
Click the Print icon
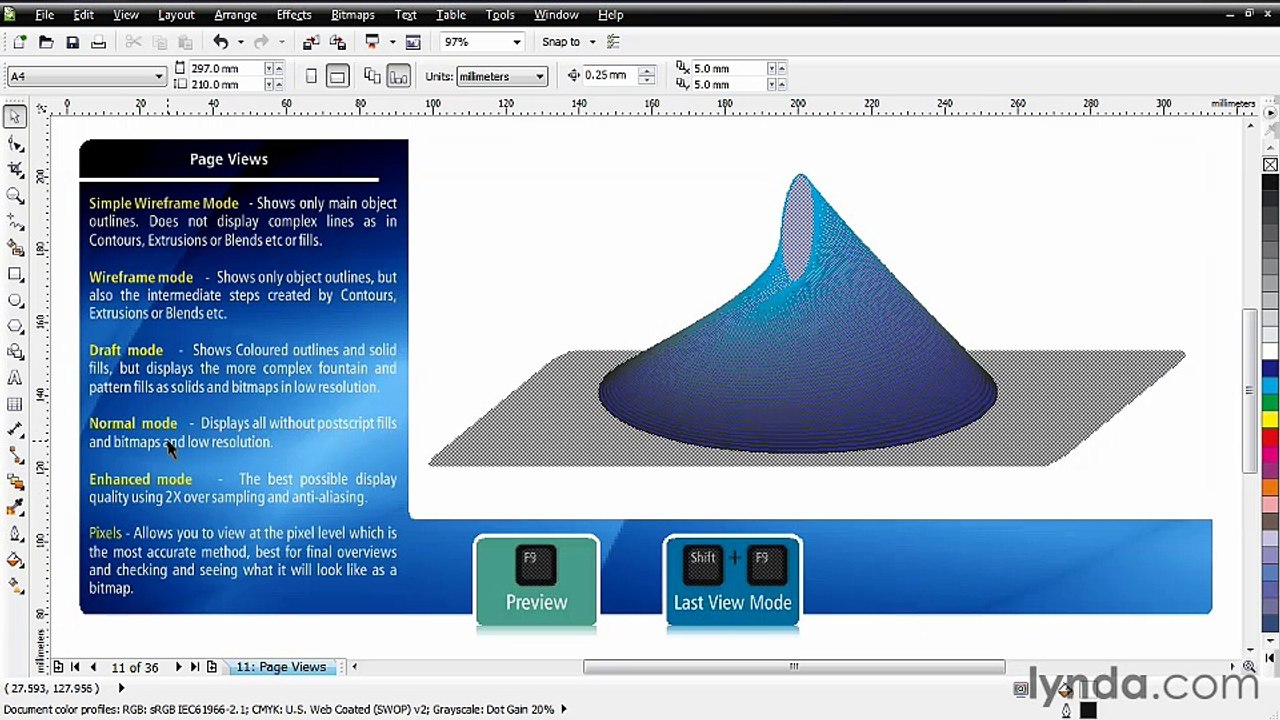(x=98, y=42)
